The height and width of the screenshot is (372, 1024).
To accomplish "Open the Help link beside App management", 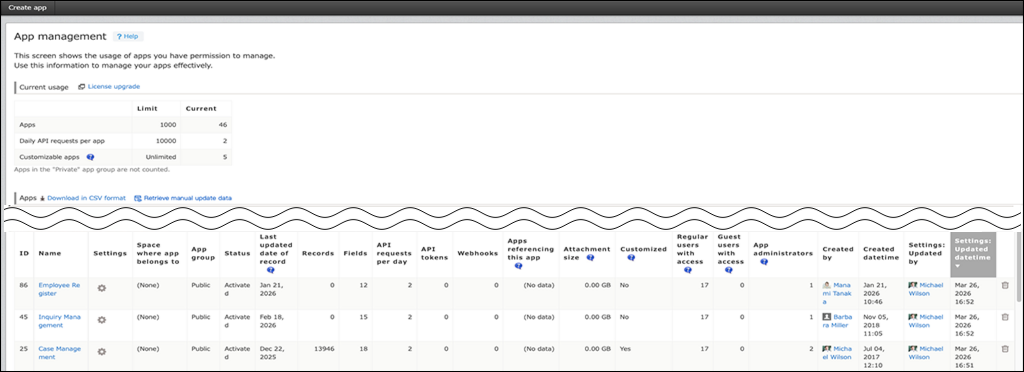I will (127, 37).
